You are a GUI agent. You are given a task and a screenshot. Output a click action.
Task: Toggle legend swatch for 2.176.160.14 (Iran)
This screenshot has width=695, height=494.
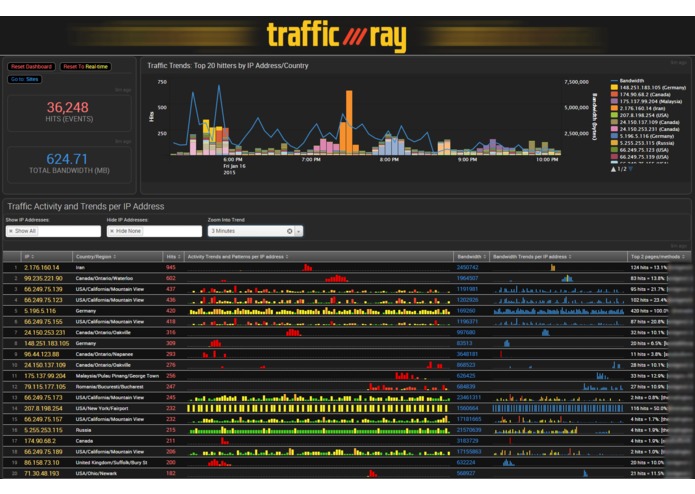click(x=614, y=108)
